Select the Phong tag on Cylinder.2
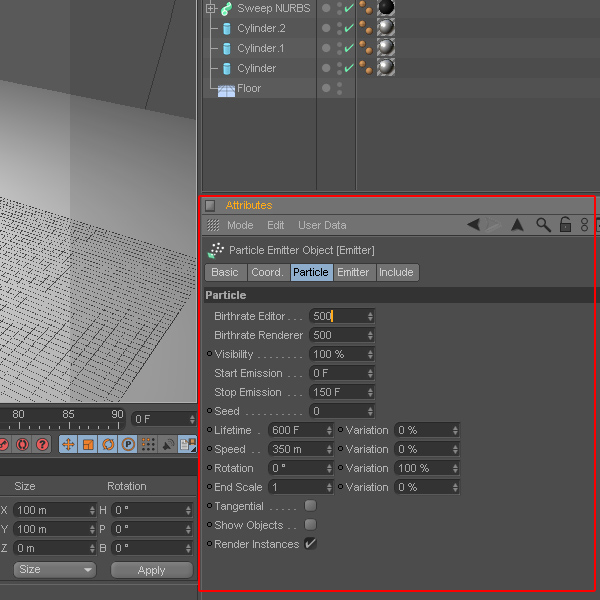 pyautogui.click(x=365, y=28)
